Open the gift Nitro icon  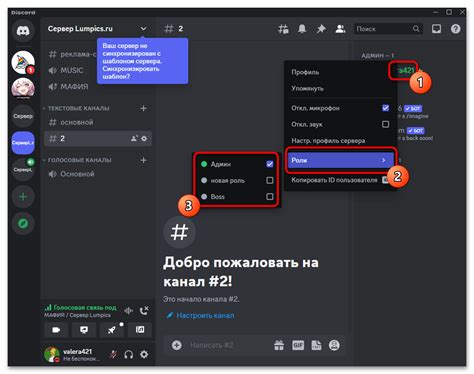point(279,345)
